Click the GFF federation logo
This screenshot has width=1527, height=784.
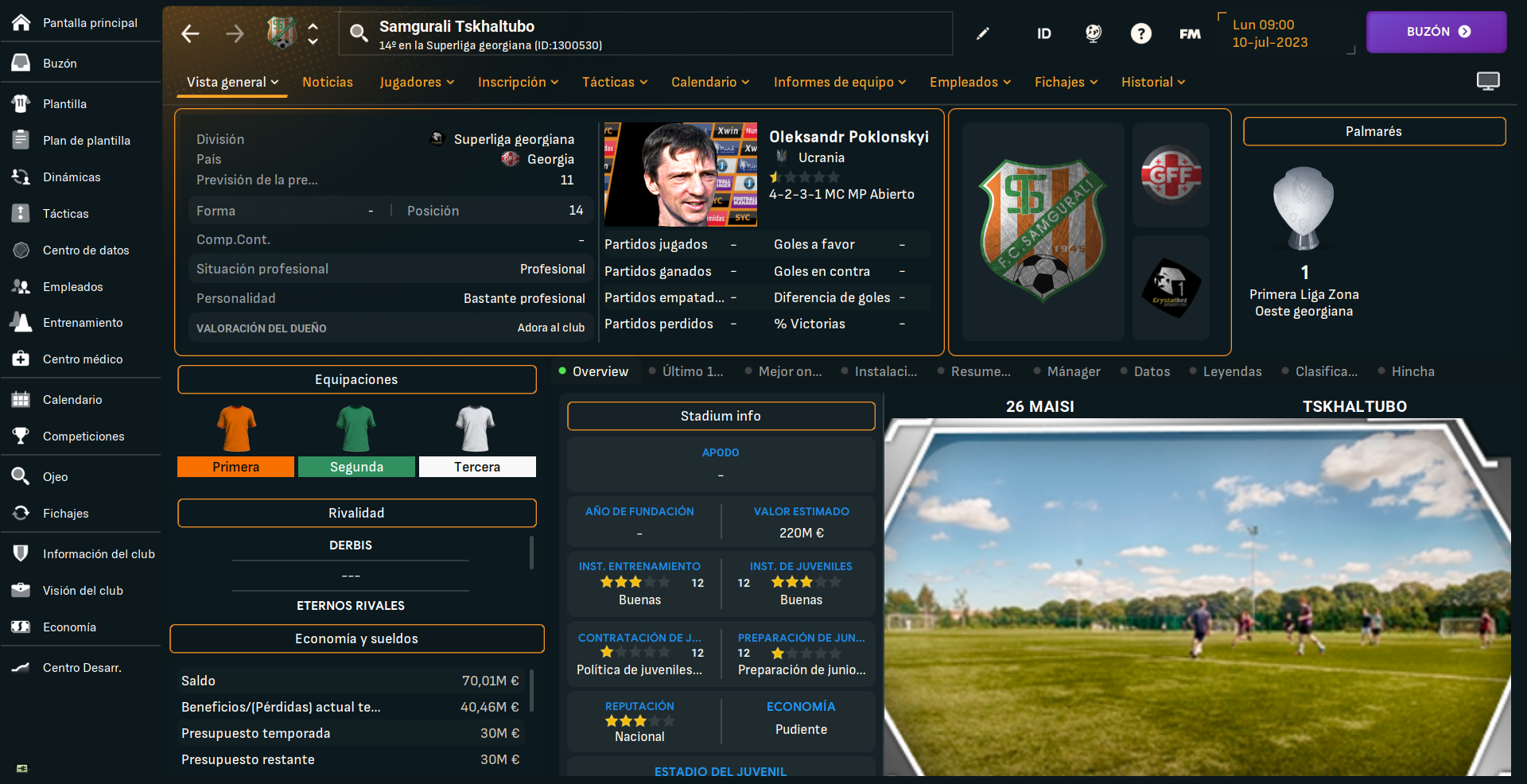click(1171, 175)
